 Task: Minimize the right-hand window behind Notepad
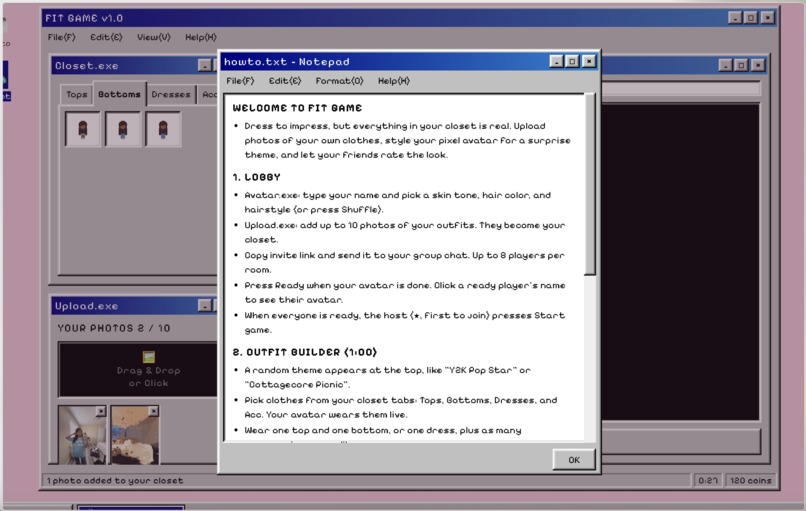(x=725, y=65)
